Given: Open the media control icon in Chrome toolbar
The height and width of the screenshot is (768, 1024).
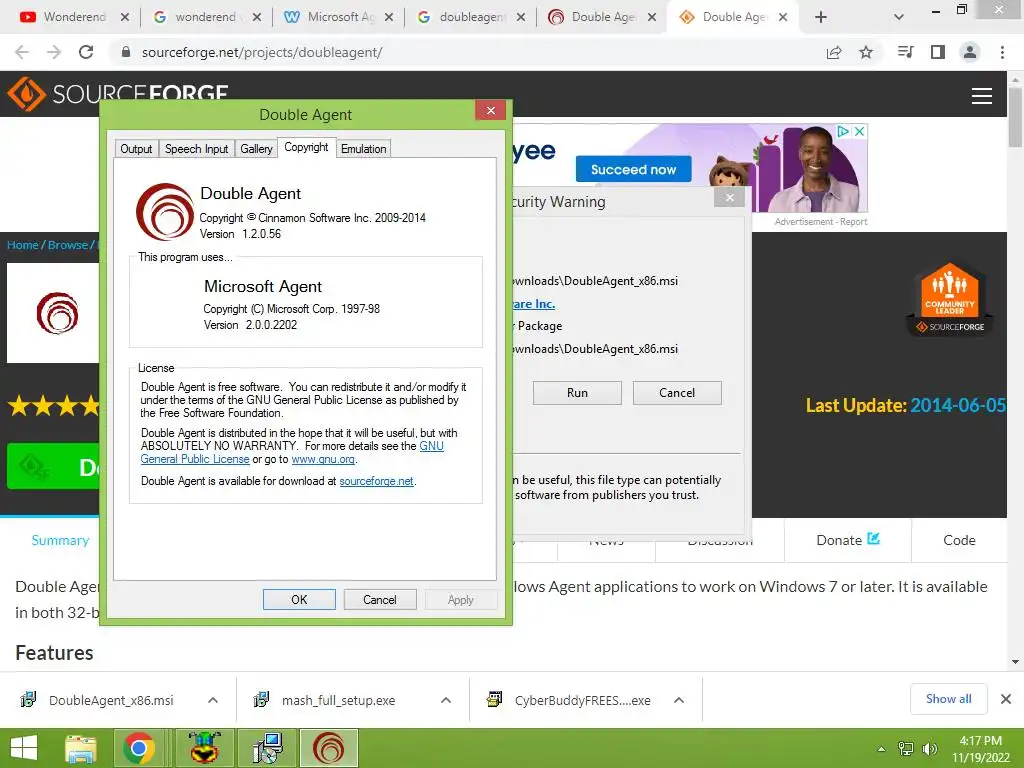Looking at the screenshot, I should [905, 52].
